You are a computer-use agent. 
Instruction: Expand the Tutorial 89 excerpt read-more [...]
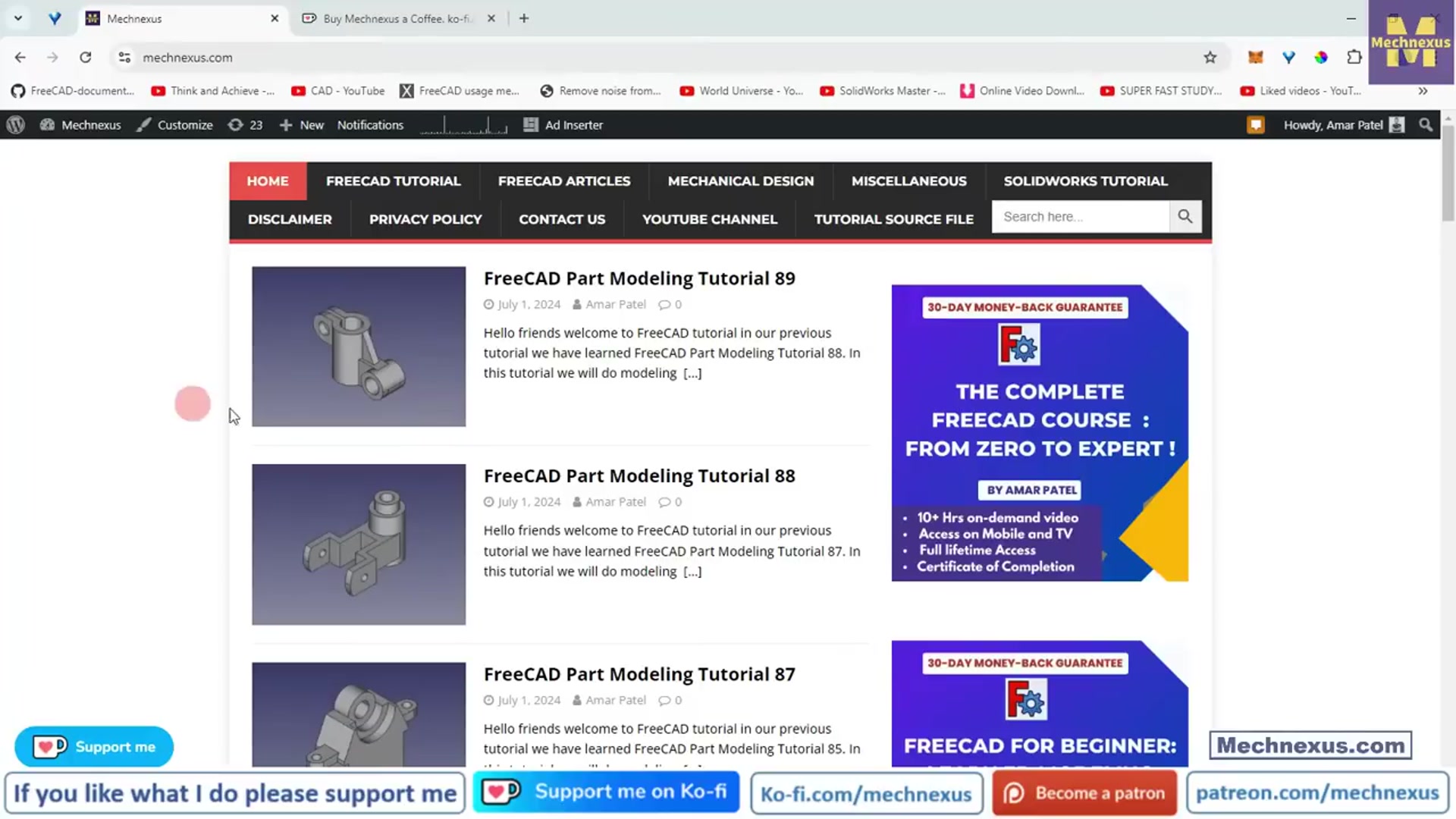692,373
